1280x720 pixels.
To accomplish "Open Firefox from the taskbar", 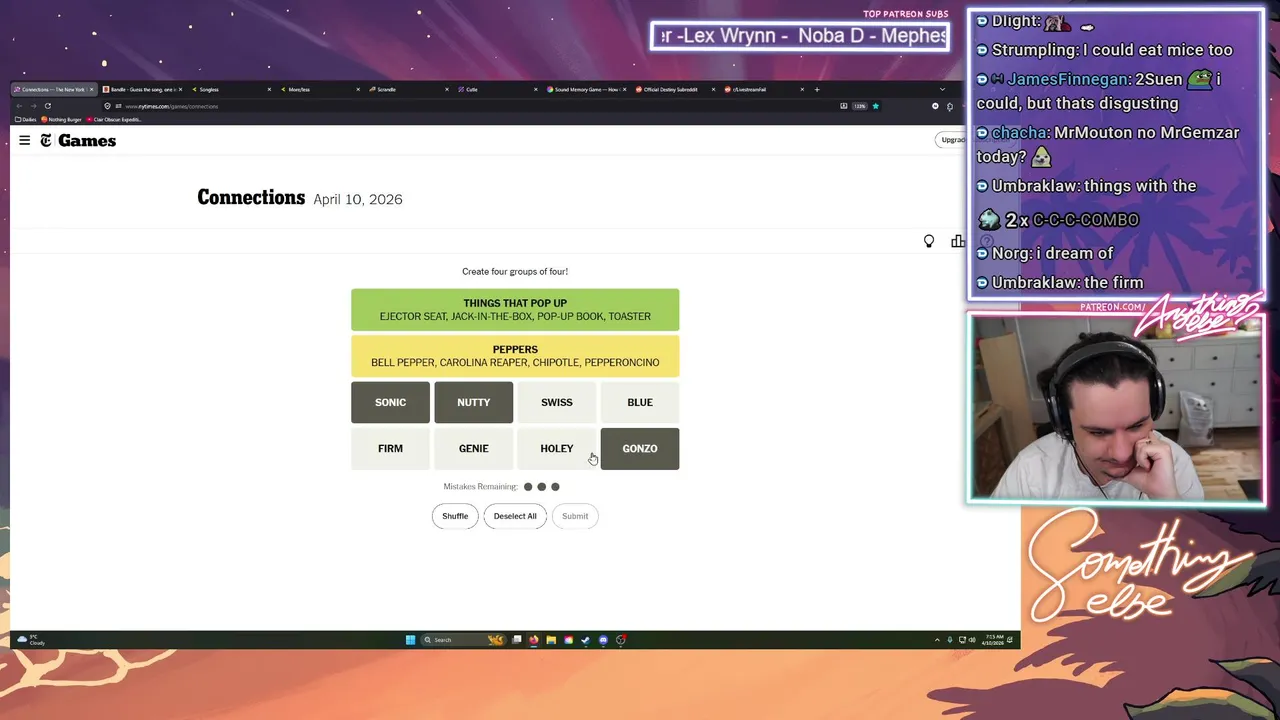I will coord(534,640).
